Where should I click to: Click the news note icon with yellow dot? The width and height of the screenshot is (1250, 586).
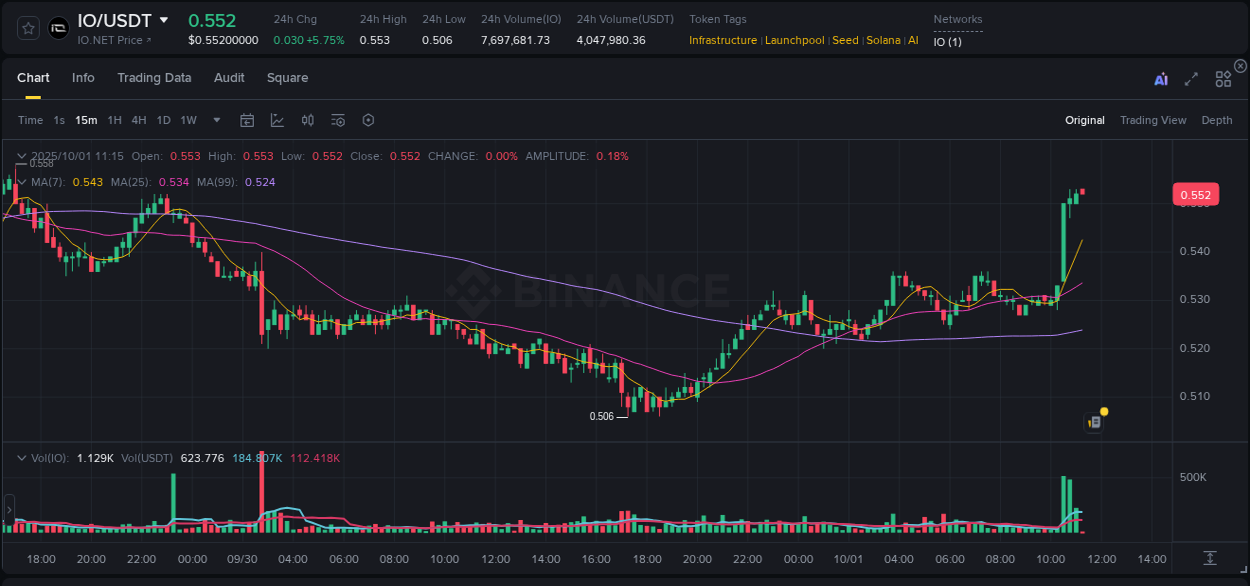(x=1094, y=421)
